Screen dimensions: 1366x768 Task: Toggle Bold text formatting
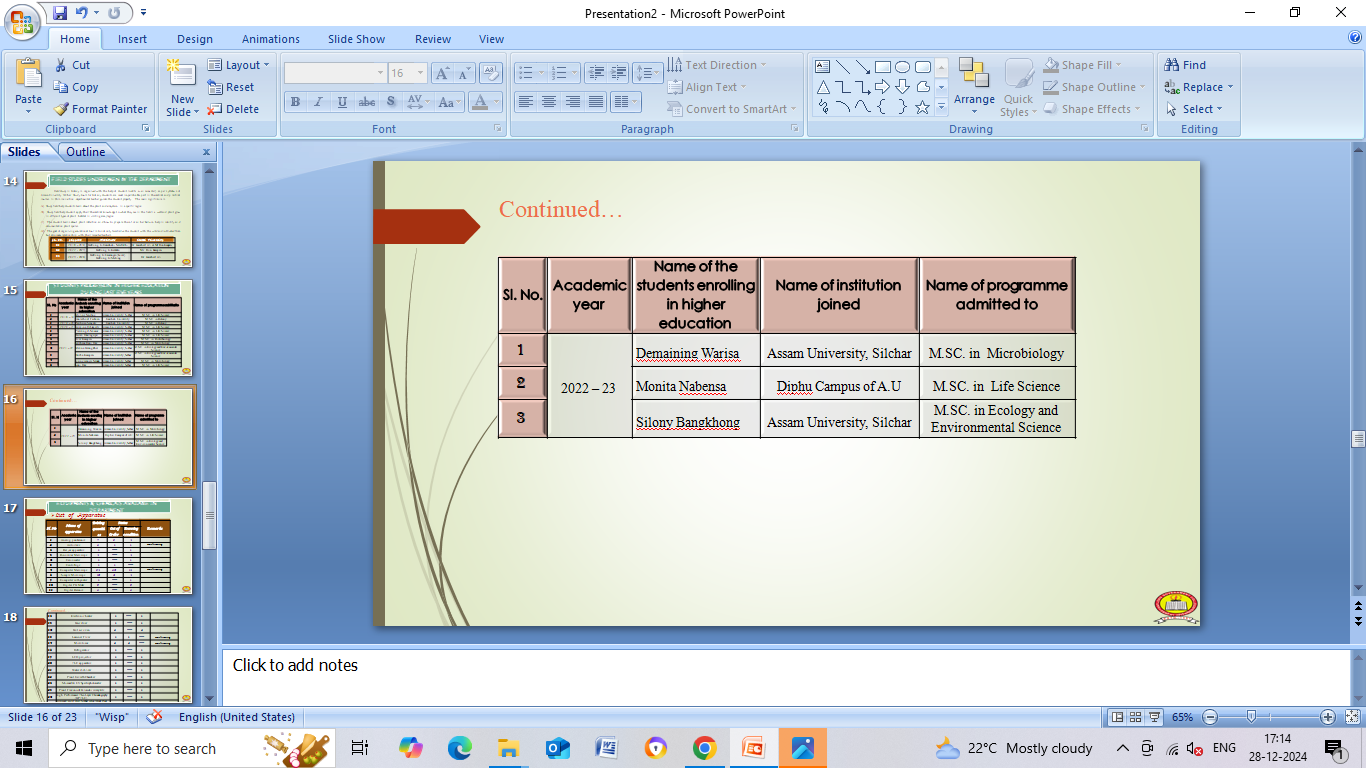(295, 102)
